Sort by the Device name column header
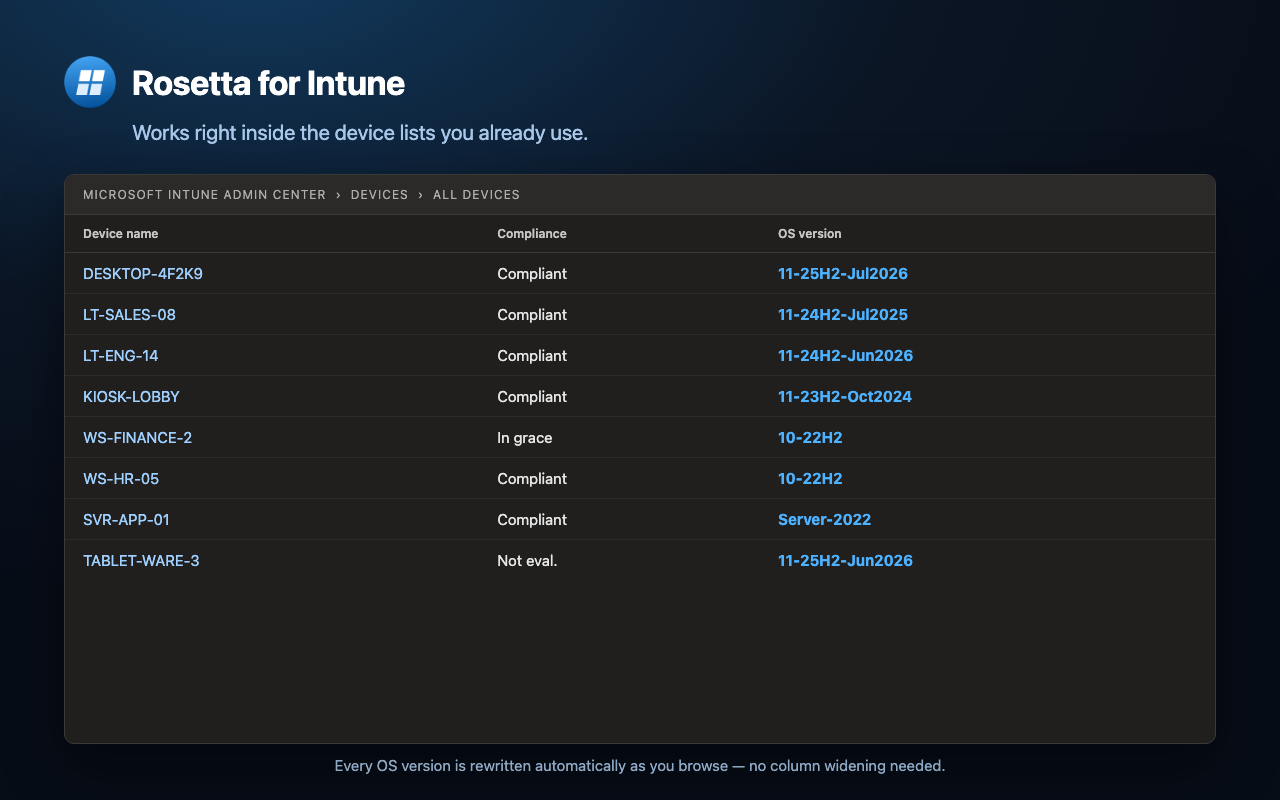Screen dimensions: 1280x800 click(120, 234)
